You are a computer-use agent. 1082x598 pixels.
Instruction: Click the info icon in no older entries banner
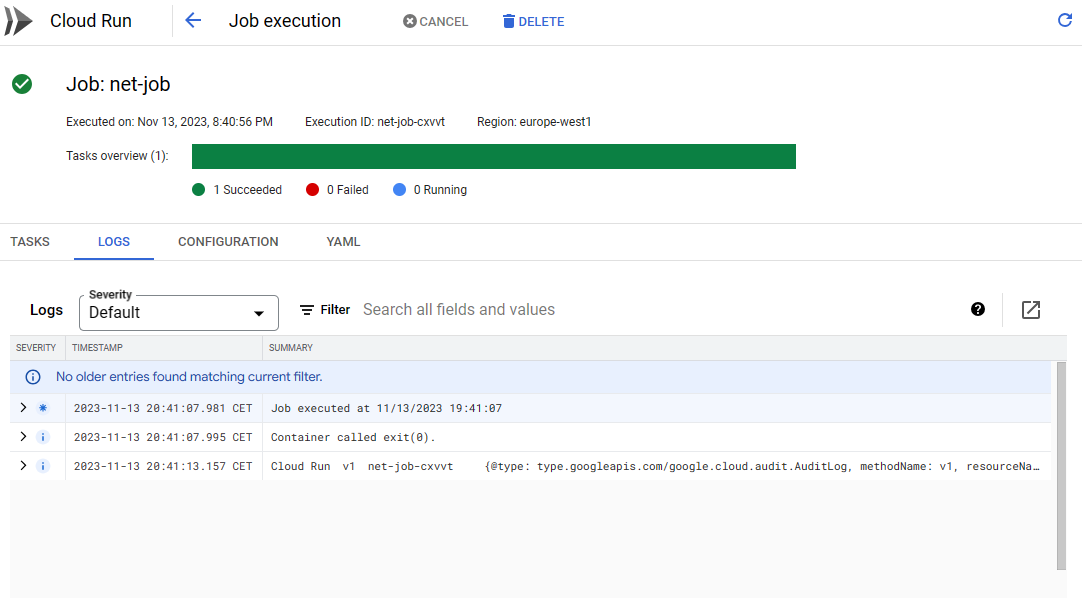tap(32, 377)
